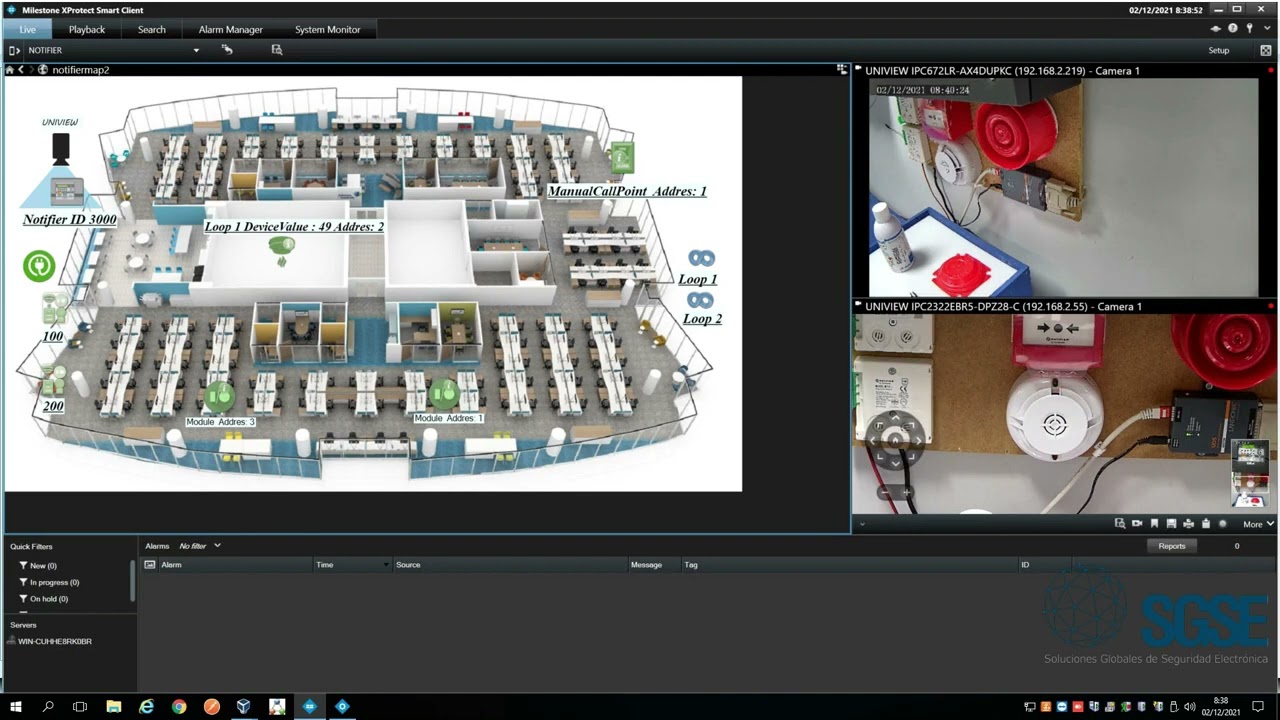Image resolution: width=1280 pixels, height=720 pixels.
Task: Filter alarms by On hold (0)
Action: tap(43, 599)
